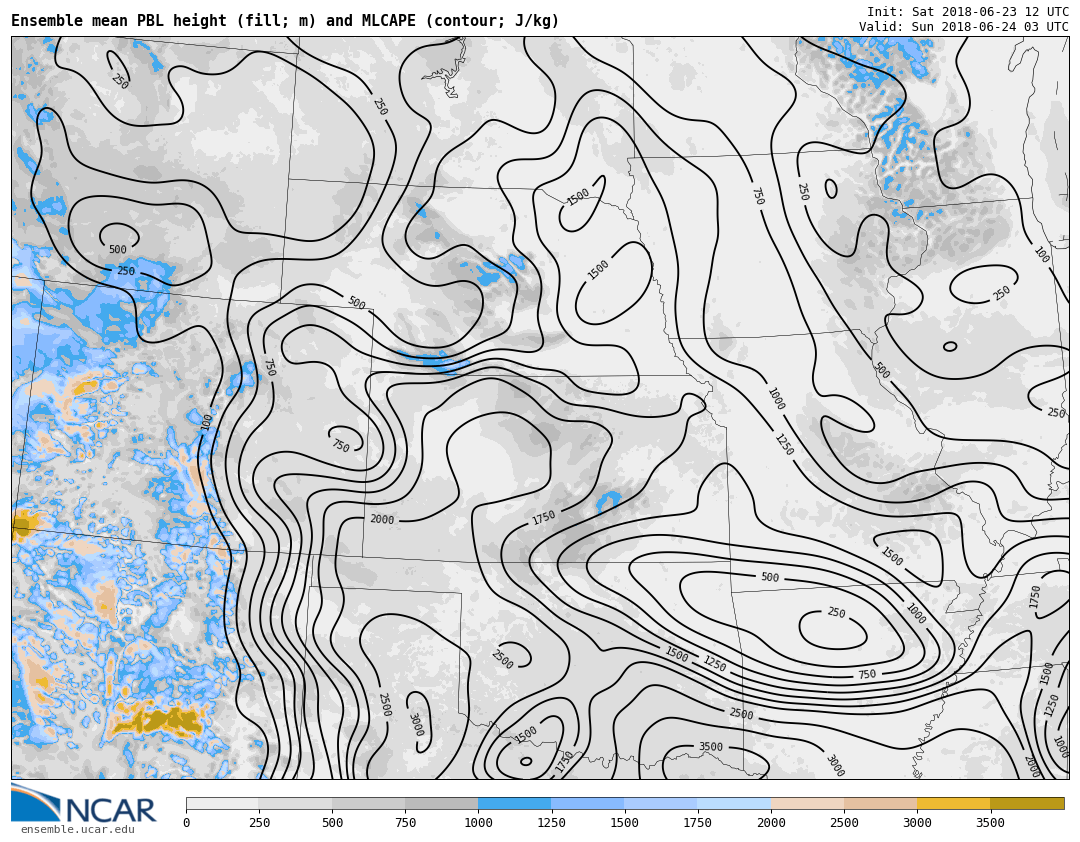Click the Valid time text at top right
The height and width of the screenshot is (842, 1080).
pos(963,27)
